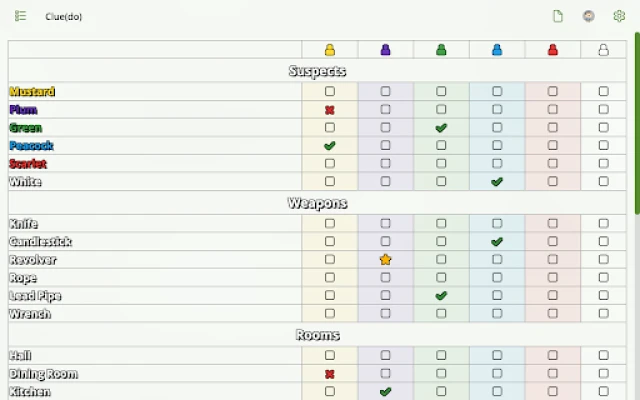
Task: Toggle gold star on Revolver row
Action: coord(386,260)
